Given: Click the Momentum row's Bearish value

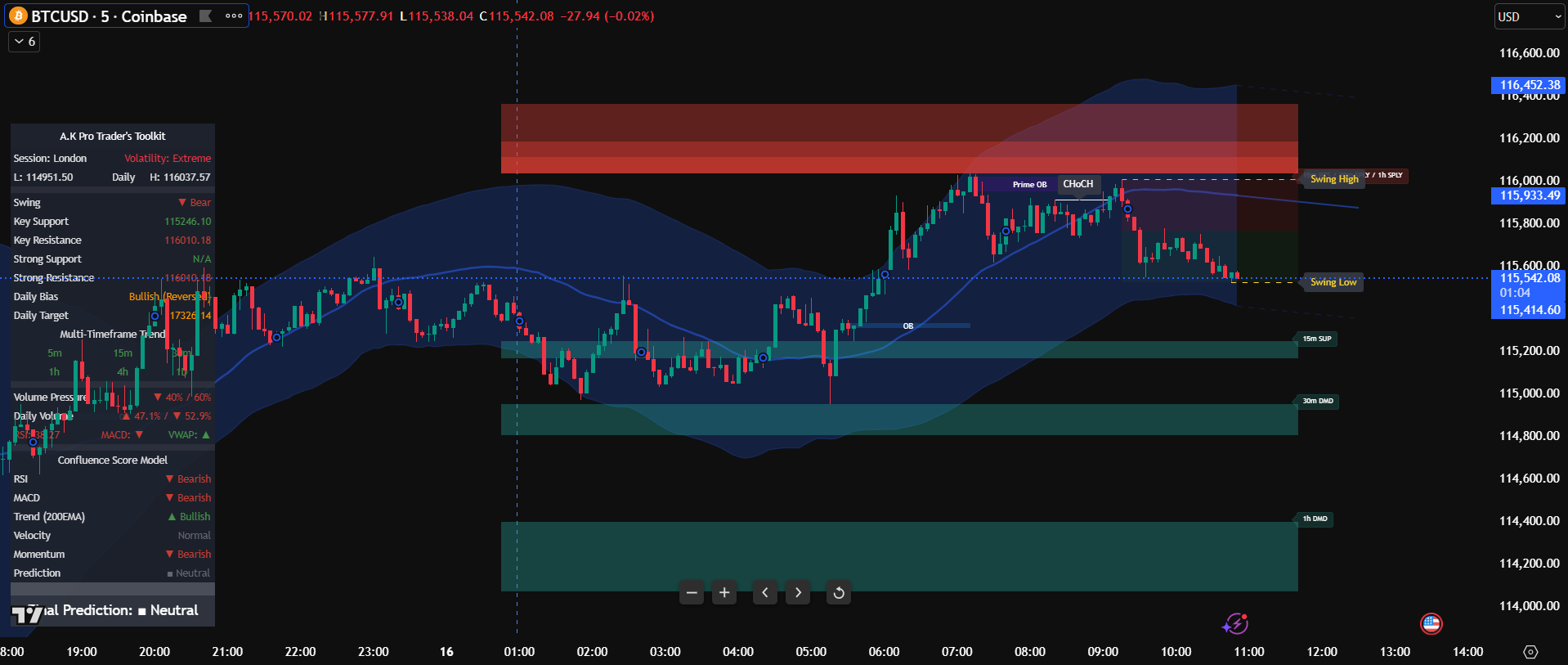Looking at the screenshot, I should coord(188,555).
